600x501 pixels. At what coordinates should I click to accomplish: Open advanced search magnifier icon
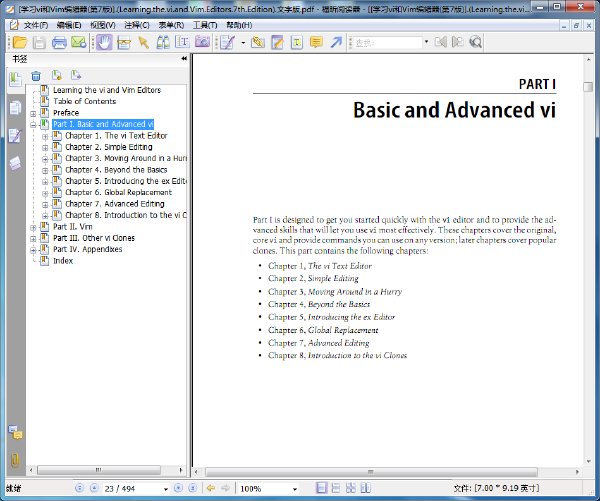click(475, 42)
